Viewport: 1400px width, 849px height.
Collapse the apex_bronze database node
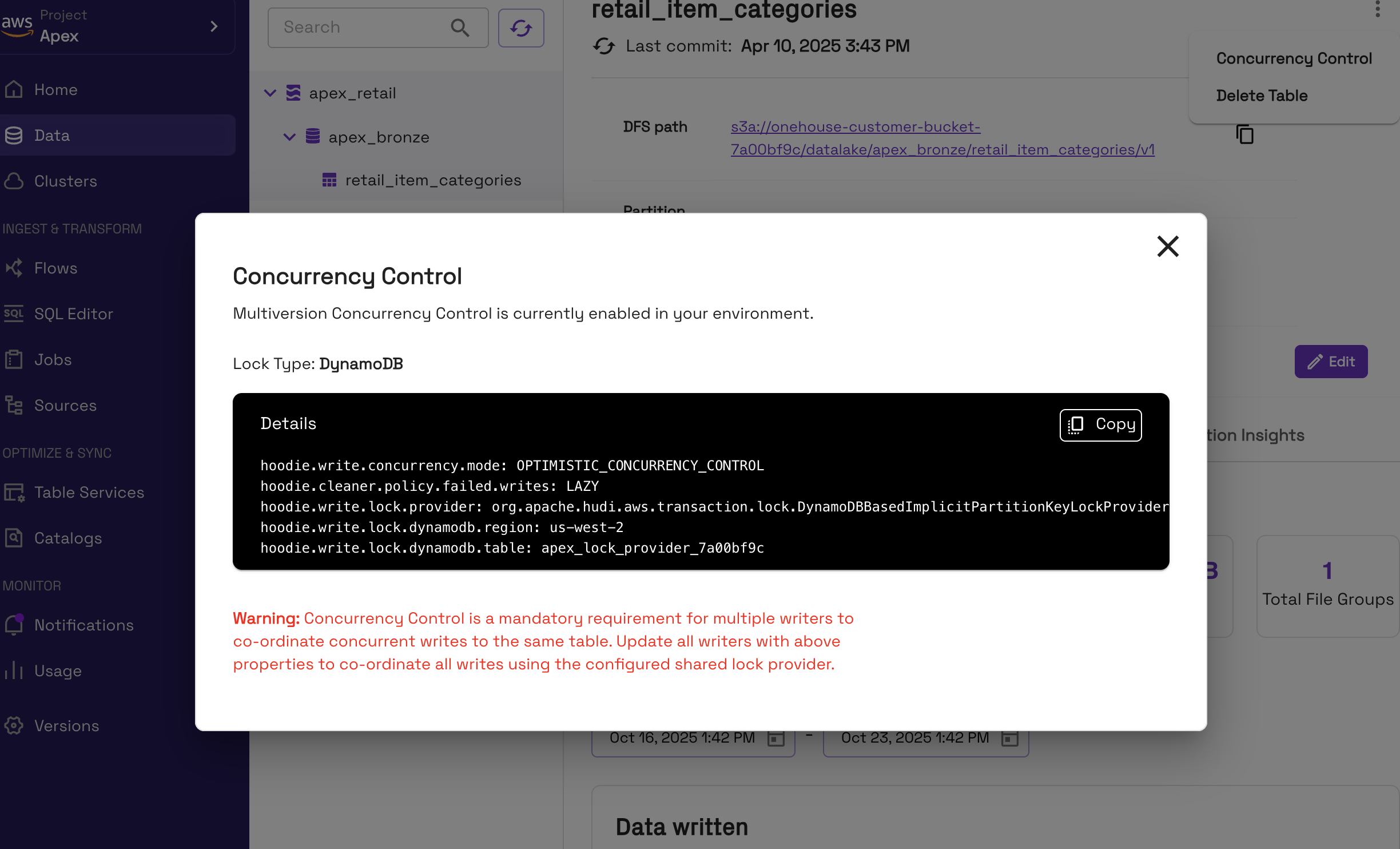click(x=289, y=137)
